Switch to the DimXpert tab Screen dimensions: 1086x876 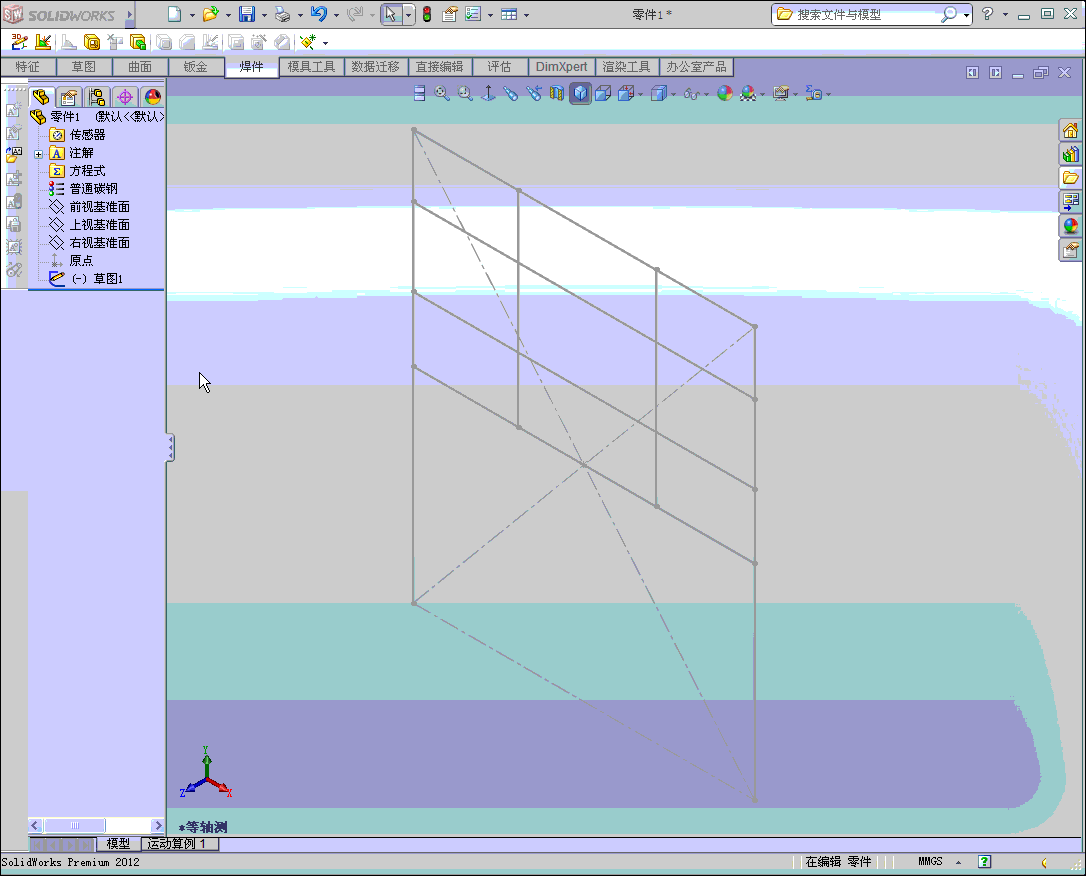coord(561,66)
